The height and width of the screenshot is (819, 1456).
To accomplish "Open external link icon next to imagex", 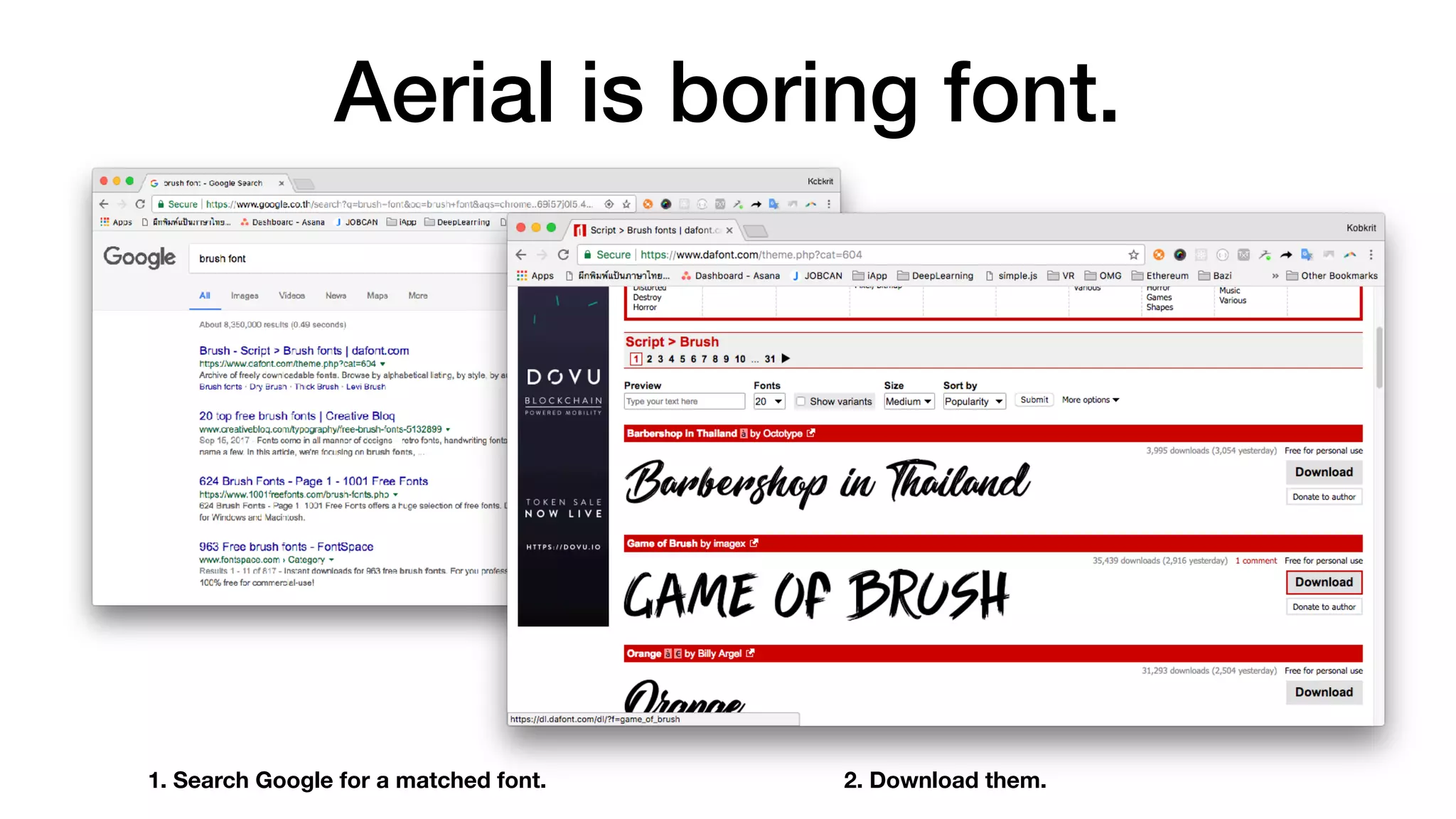I will [x=754, y=543].
